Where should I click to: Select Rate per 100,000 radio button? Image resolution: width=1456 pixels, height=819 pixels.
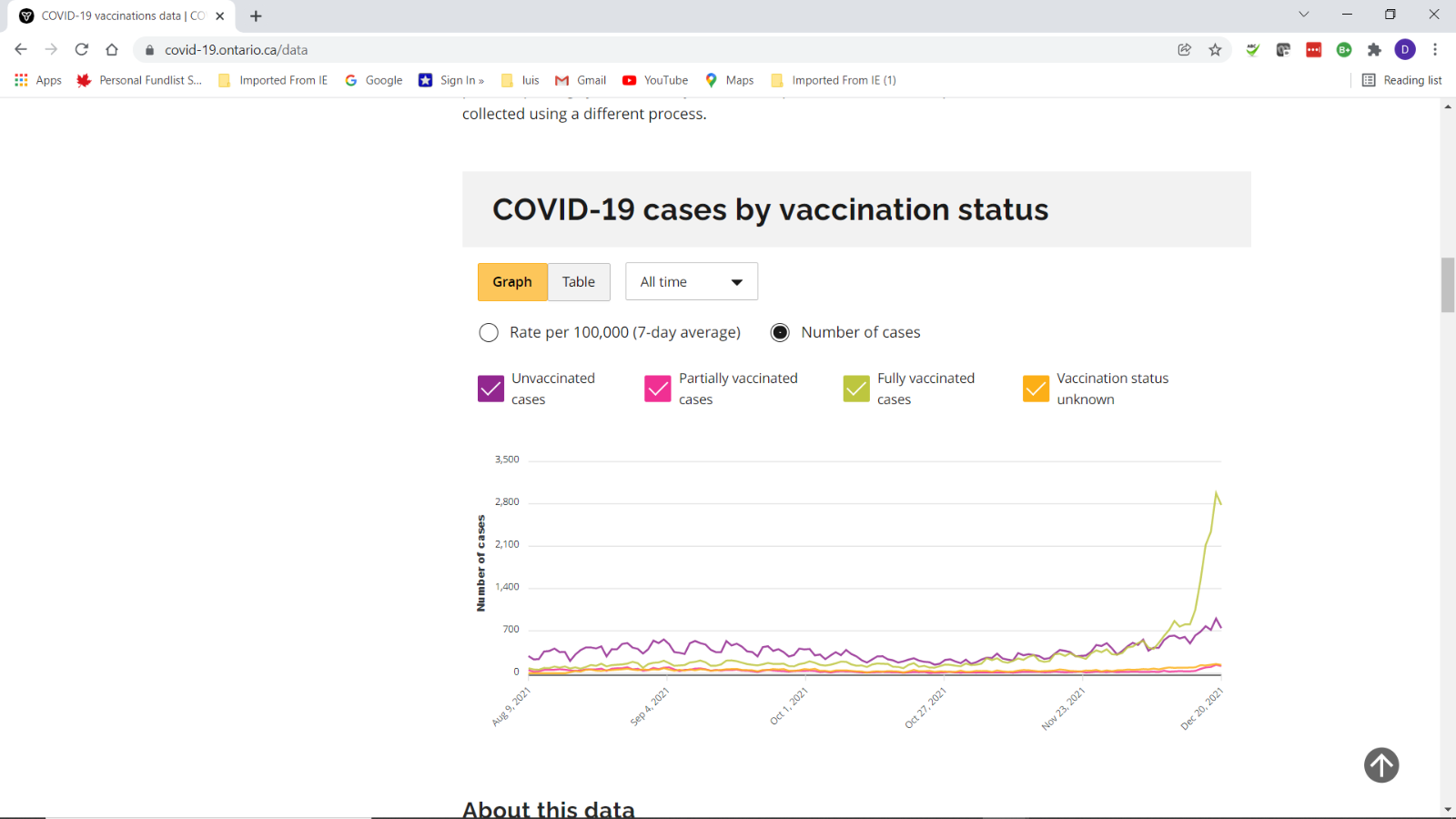489,333
